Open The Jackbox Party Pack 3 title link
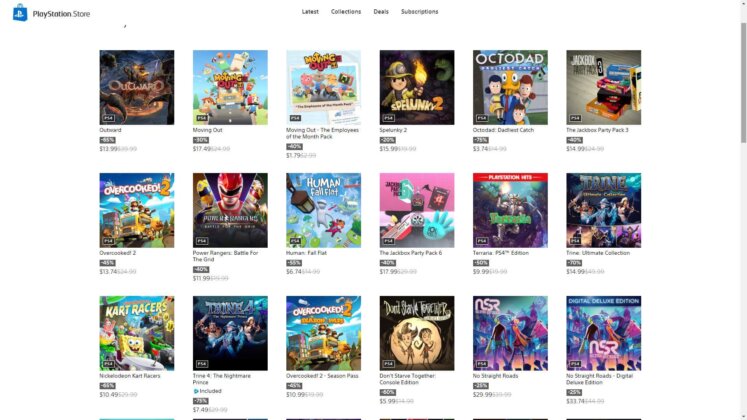This screenshot has height=420, width=747. [x=597, y=130]
